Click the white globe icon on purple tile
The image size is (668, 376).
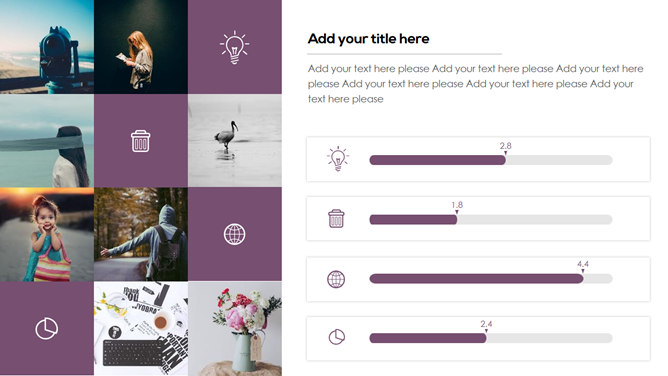click(x=234, y=234)
